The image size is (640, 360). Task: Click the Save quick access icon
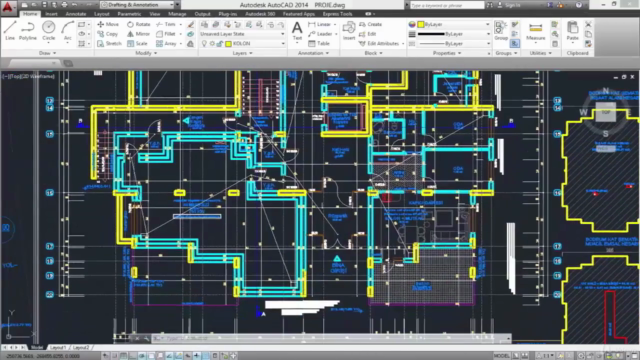point(44,5)
